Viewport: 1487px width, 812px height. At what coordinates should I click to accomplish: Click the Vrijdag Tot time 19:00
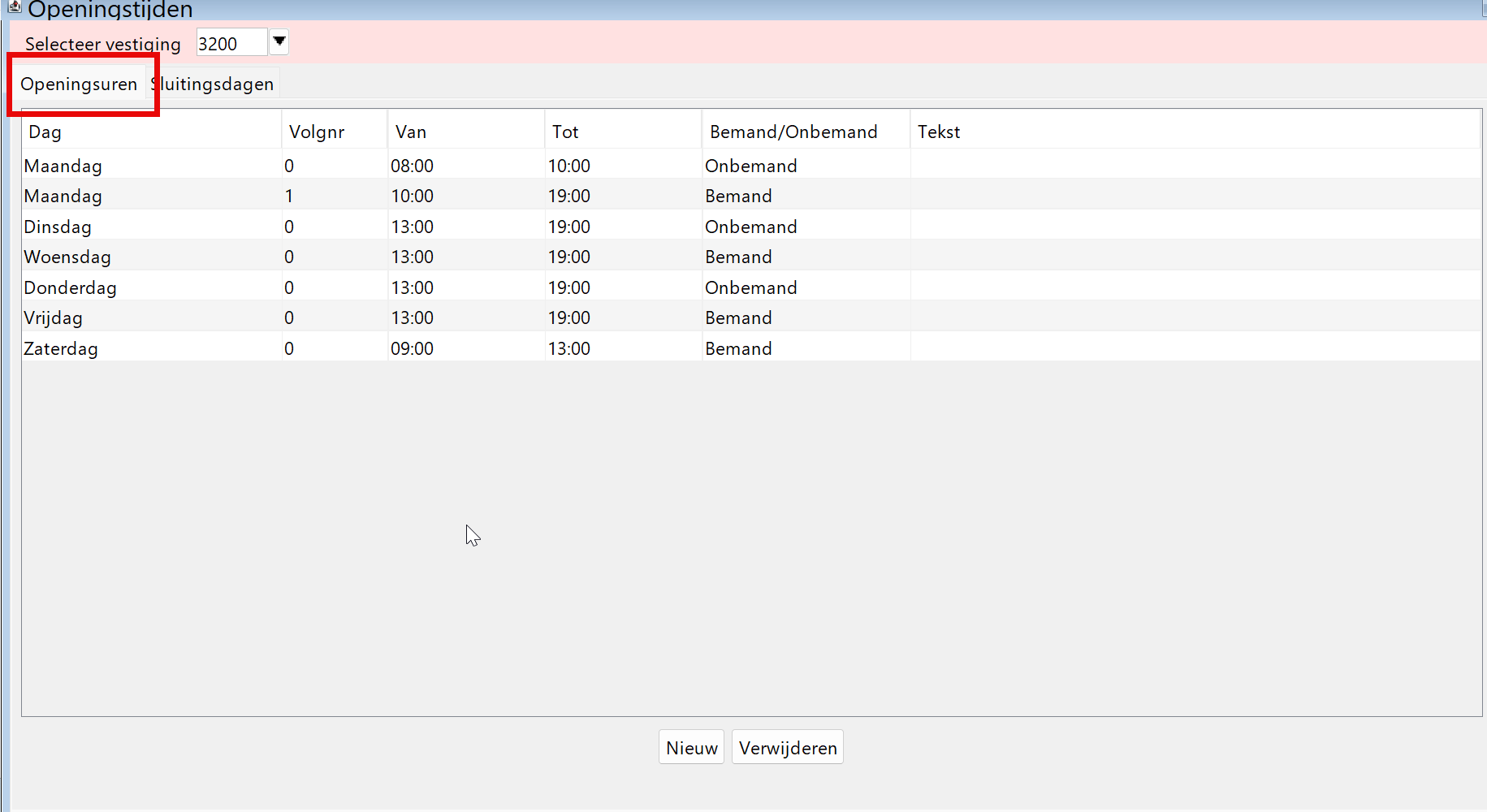[568, 318]
